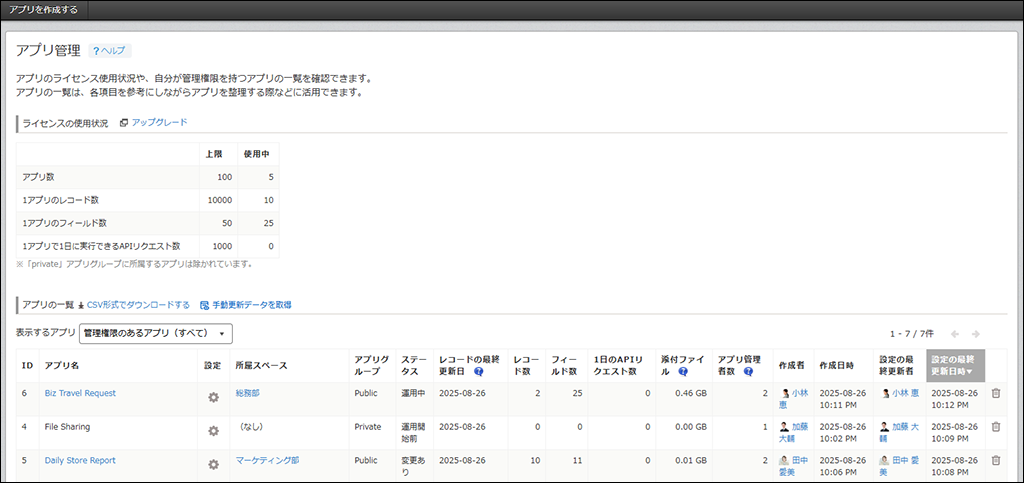Open the 表示するアプリ filter dropdown
1024x483 pixels.
(x=155, y=333)
